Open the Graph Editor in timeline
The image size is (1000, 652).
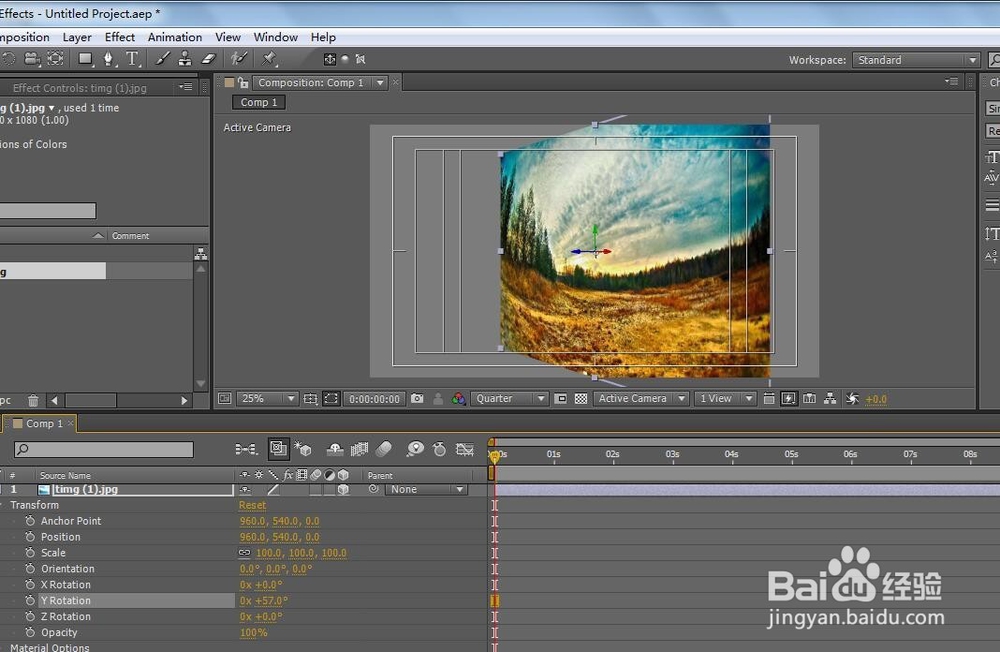click(465, 449)
